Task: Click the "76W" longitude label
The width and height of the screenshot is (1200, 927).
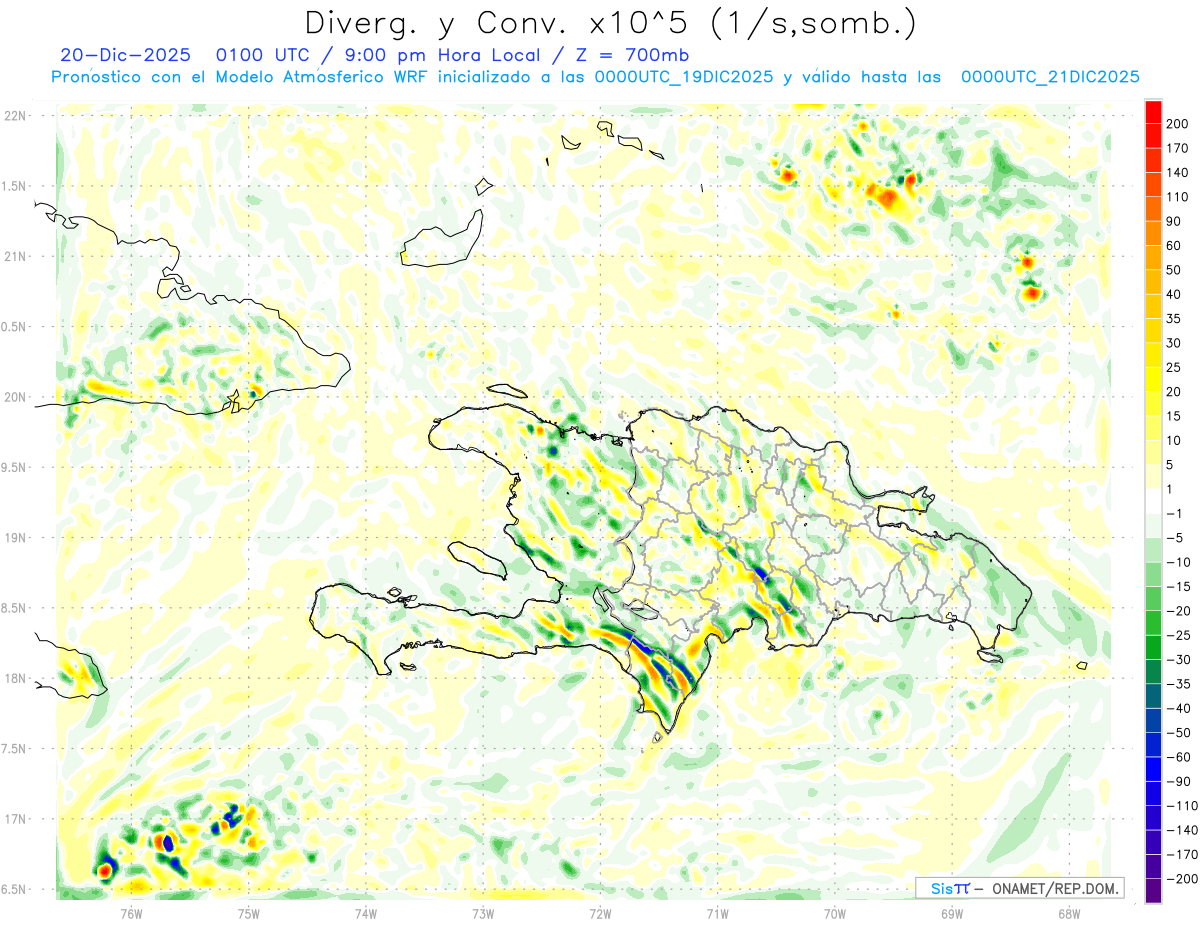Action: pos(131,913)
